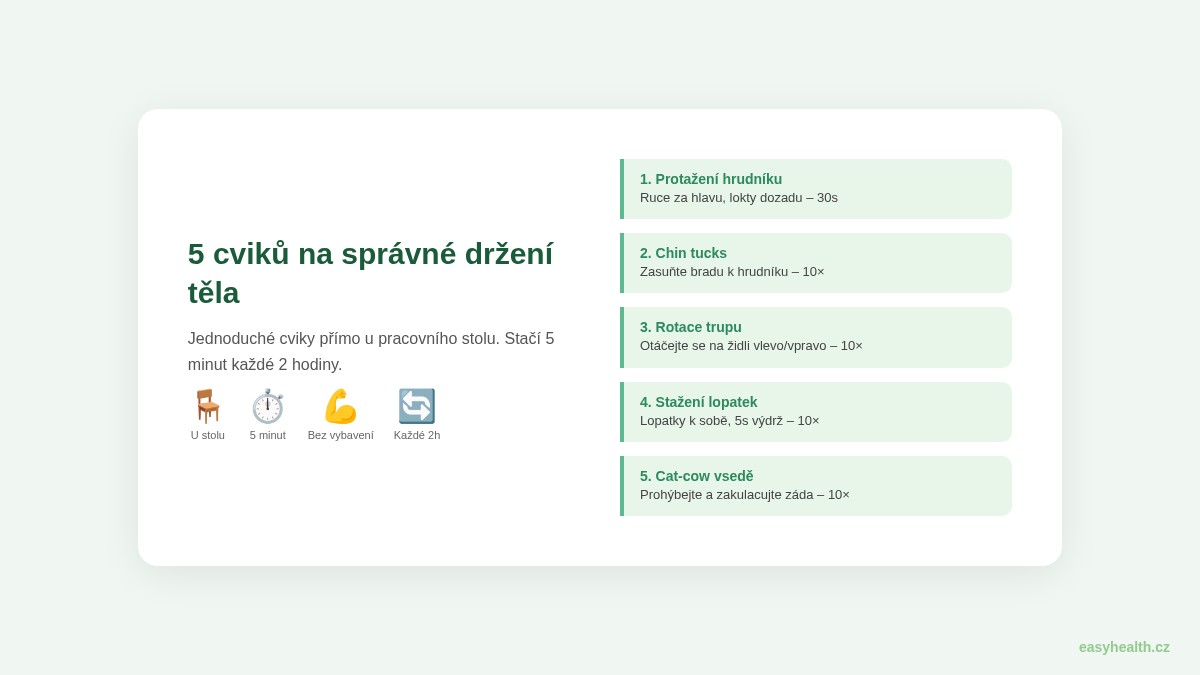Select the '5 minut' label text
Viewport: 1200px width, 675px height.
(x=267, y=435)
